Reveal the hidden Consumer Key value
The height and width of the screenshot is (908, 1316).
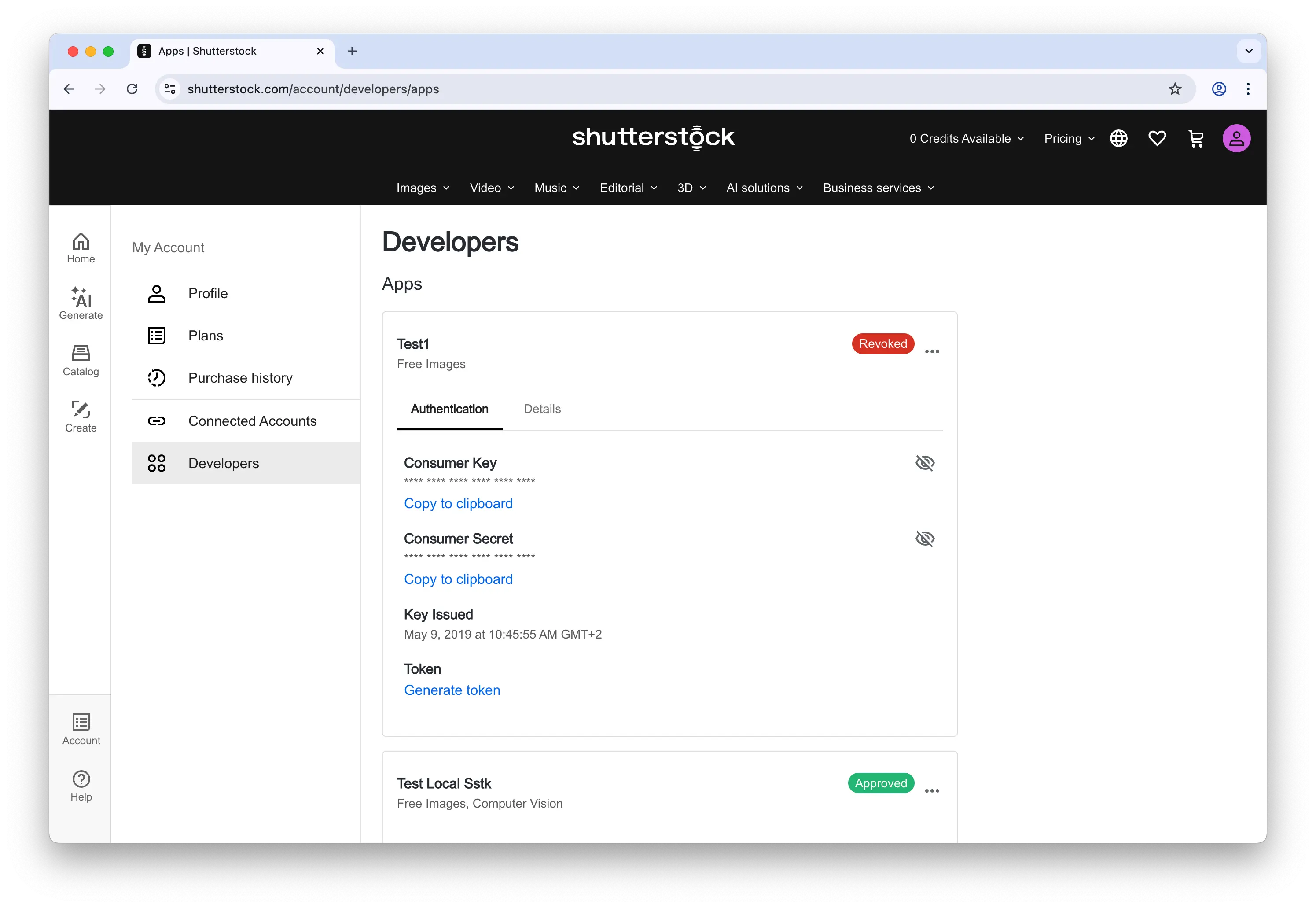coord(925,462)
